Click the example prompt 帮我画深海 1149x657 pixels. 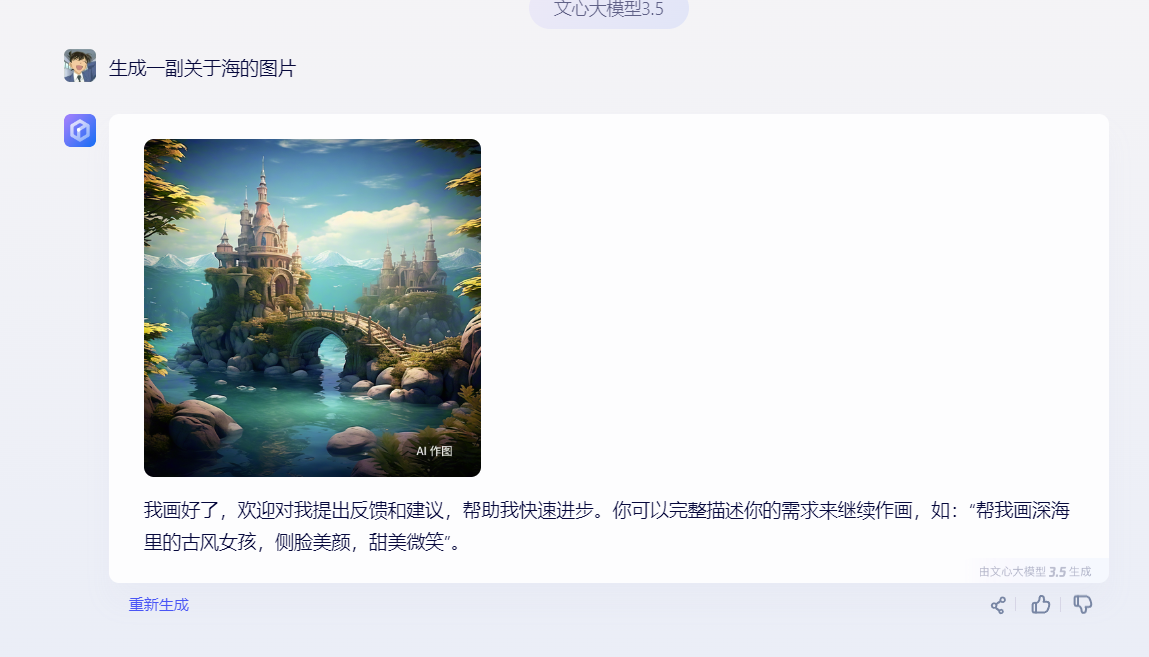(1023, 510)
